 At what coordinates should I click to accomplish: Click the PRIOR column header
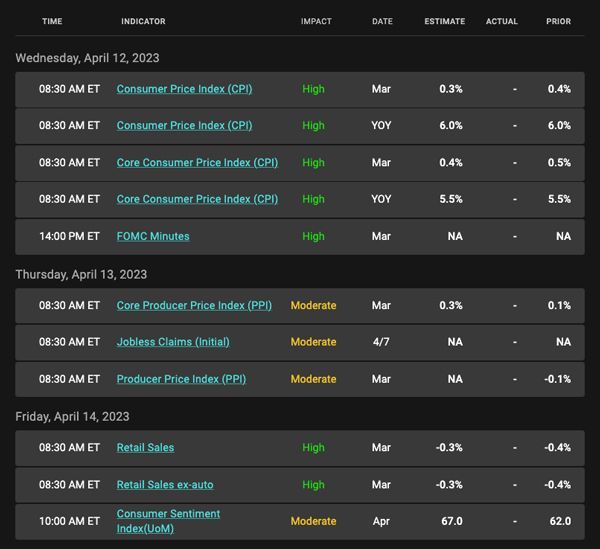tap(558, 21)
